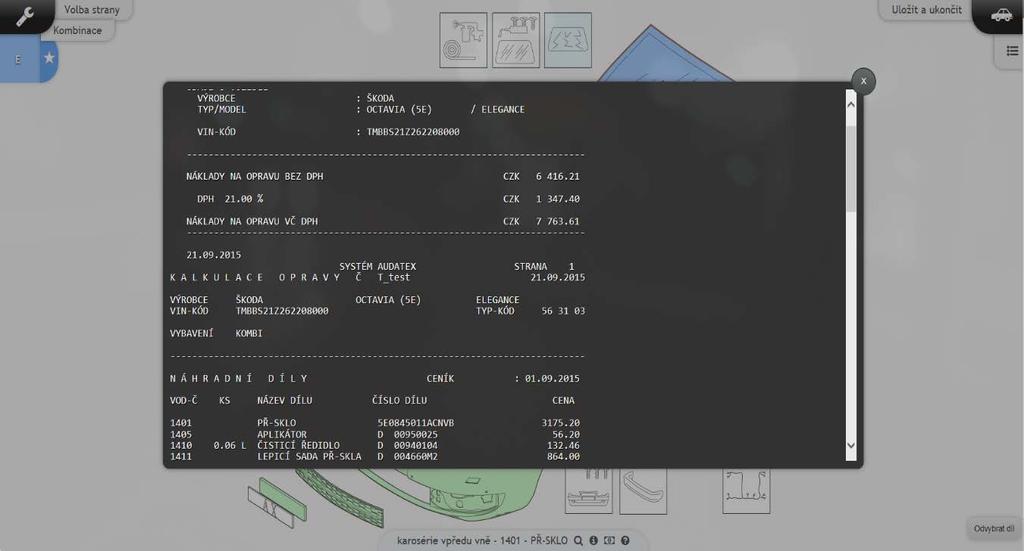1024x551 pixels.
Task: Open the car icon panel
Action: pos(1000,16)
